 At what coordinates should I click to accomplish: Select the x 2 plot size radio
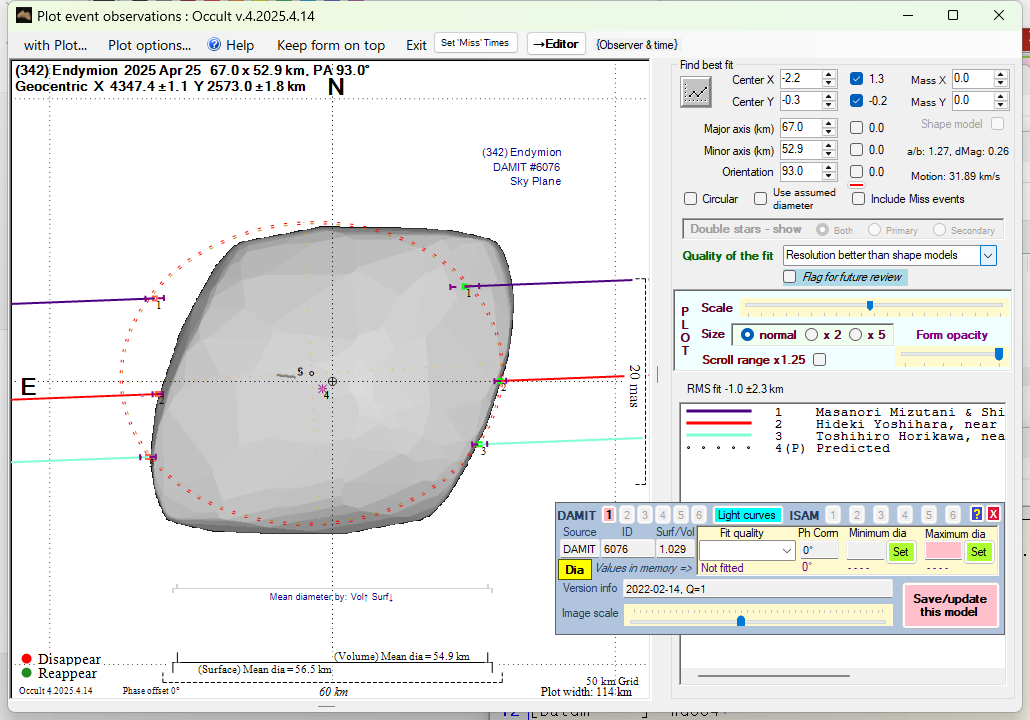coord(812,335)
